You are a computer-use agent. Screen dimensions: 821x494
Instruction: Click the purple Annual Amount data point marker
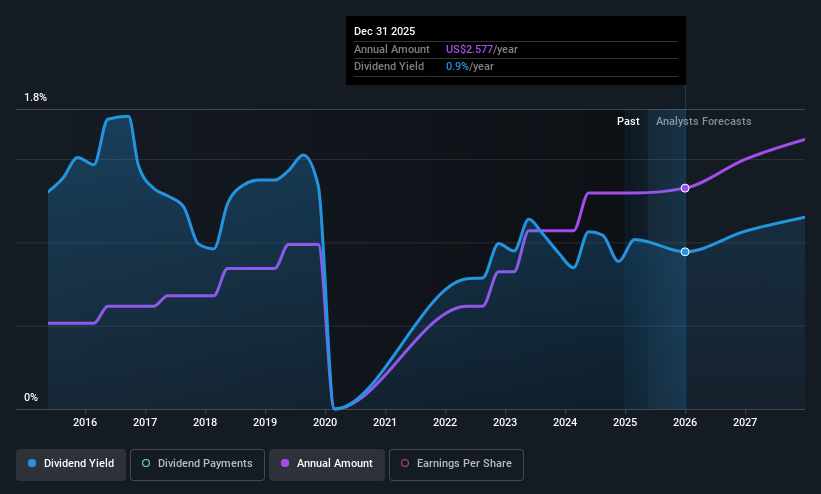click(685, 188)
